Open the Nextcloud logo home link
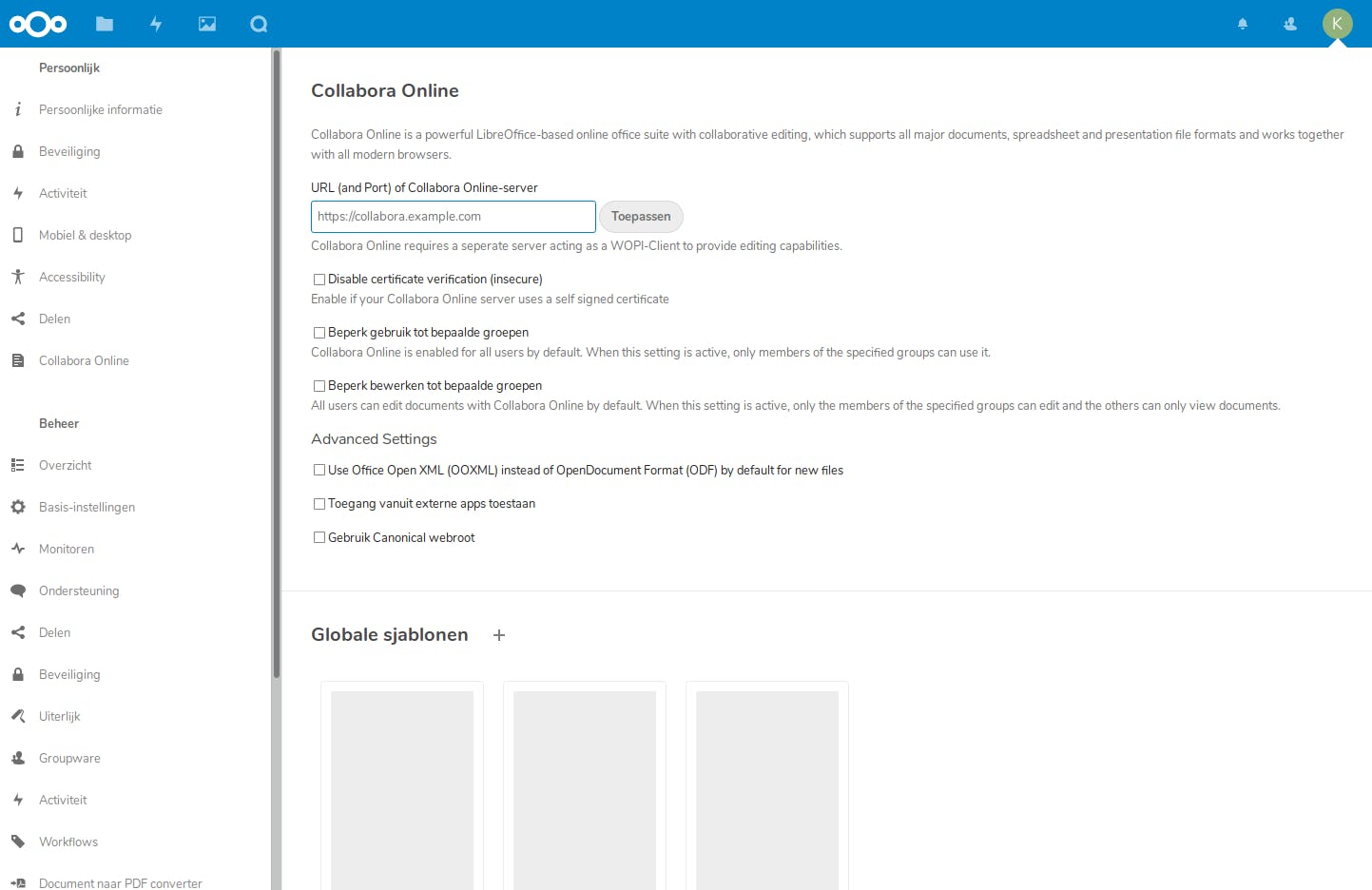The image size is (1372, 890). point(38,24)
